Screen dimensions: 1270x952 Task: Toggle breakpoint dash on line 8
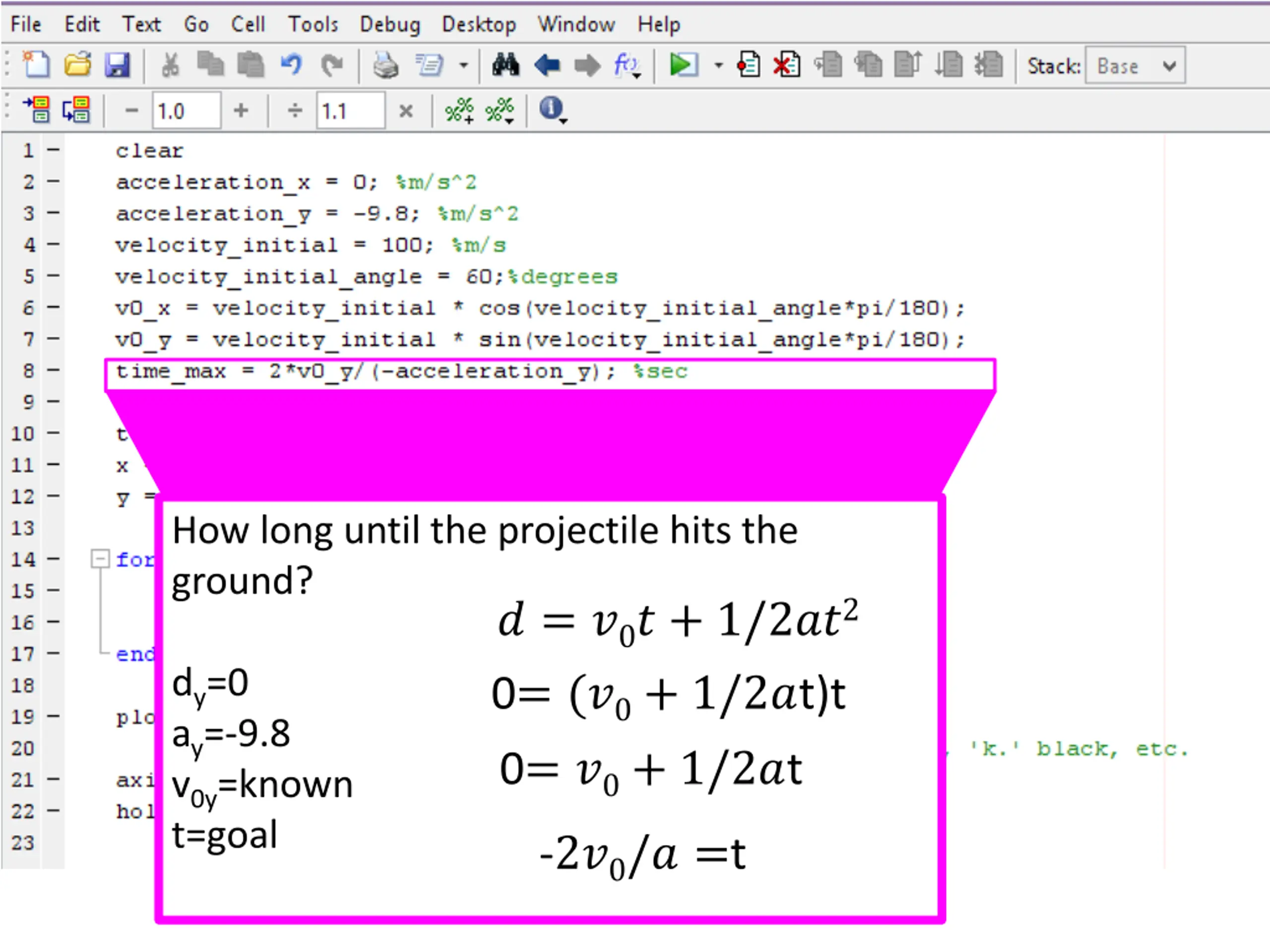[x=54, y=370]
